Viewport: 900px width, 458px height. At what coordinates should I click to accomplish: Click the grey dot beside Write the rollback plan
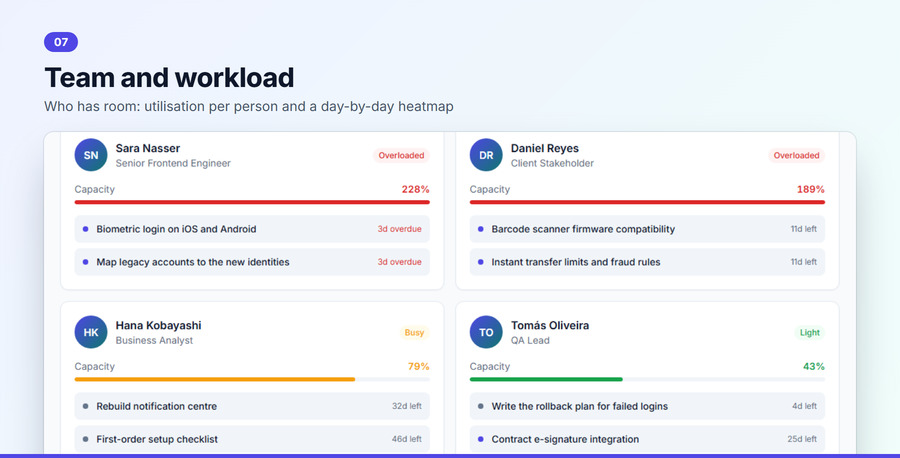481,406
